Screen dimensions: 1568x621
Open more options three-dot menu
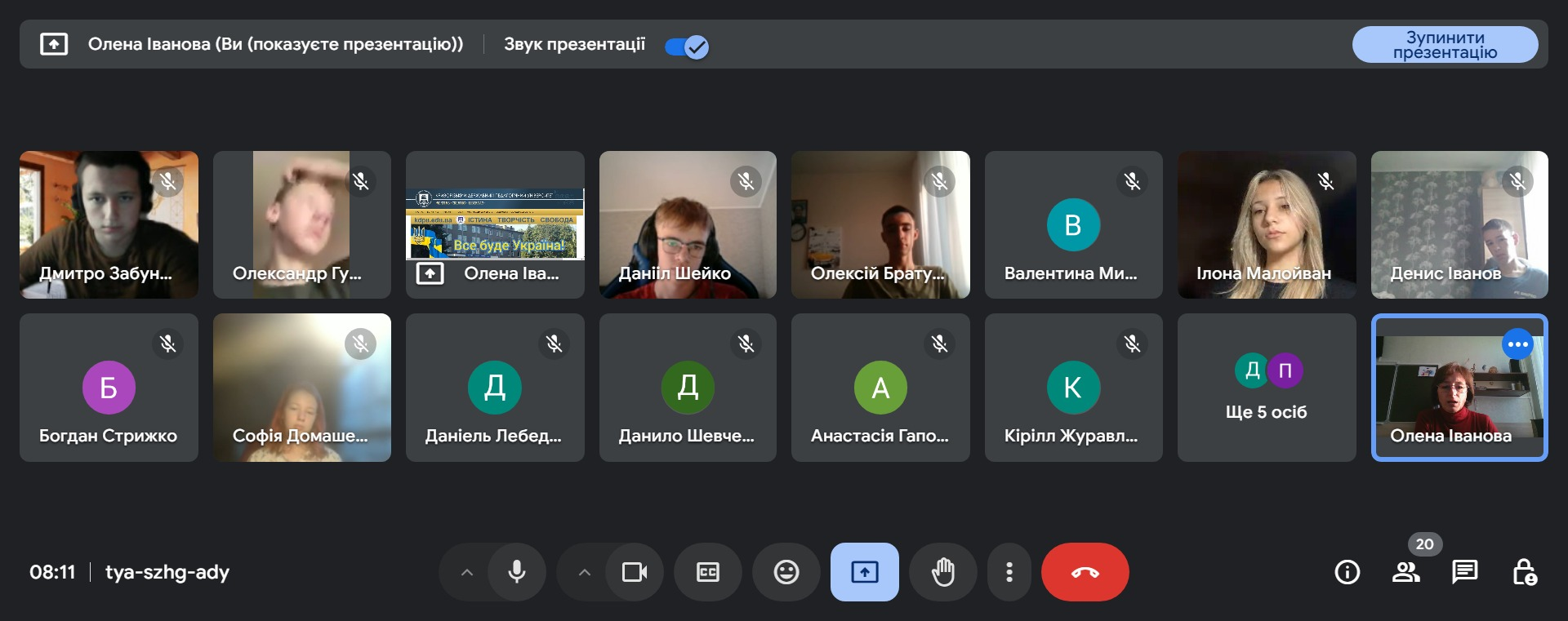[x=1009, y=572]
